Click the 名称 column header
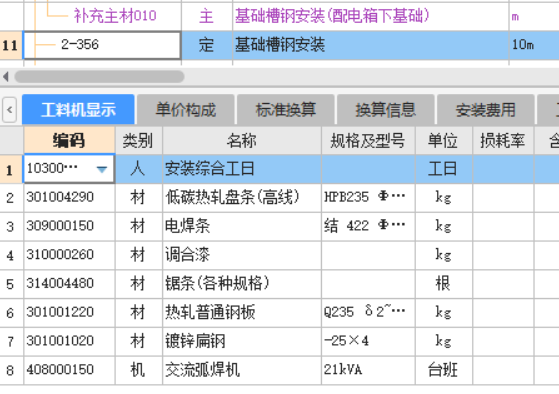Viewport: 559px width, 394px height. 242,140
